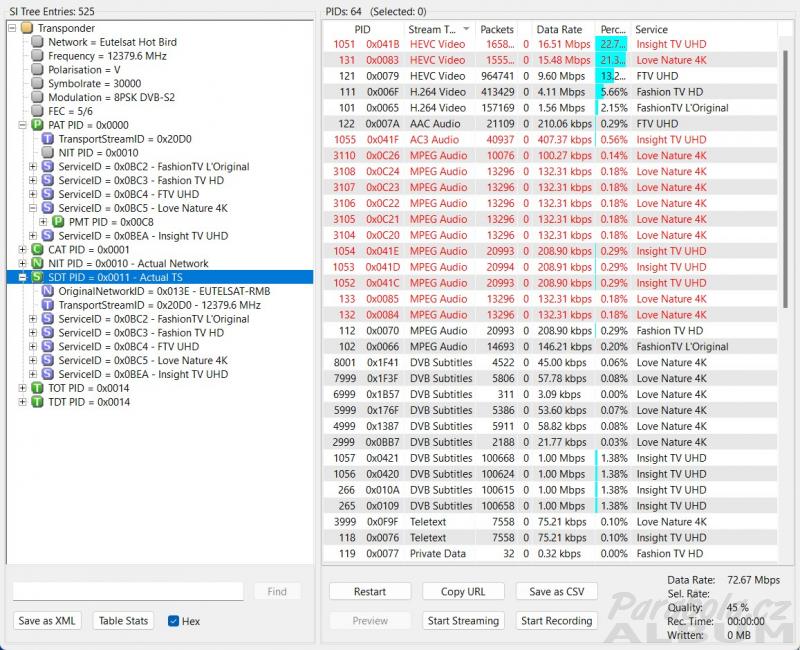Expand the NIT PID Actual Network node
Image resolution: width=800 pixels, height=650 pixels.
[x=22, y=263]
